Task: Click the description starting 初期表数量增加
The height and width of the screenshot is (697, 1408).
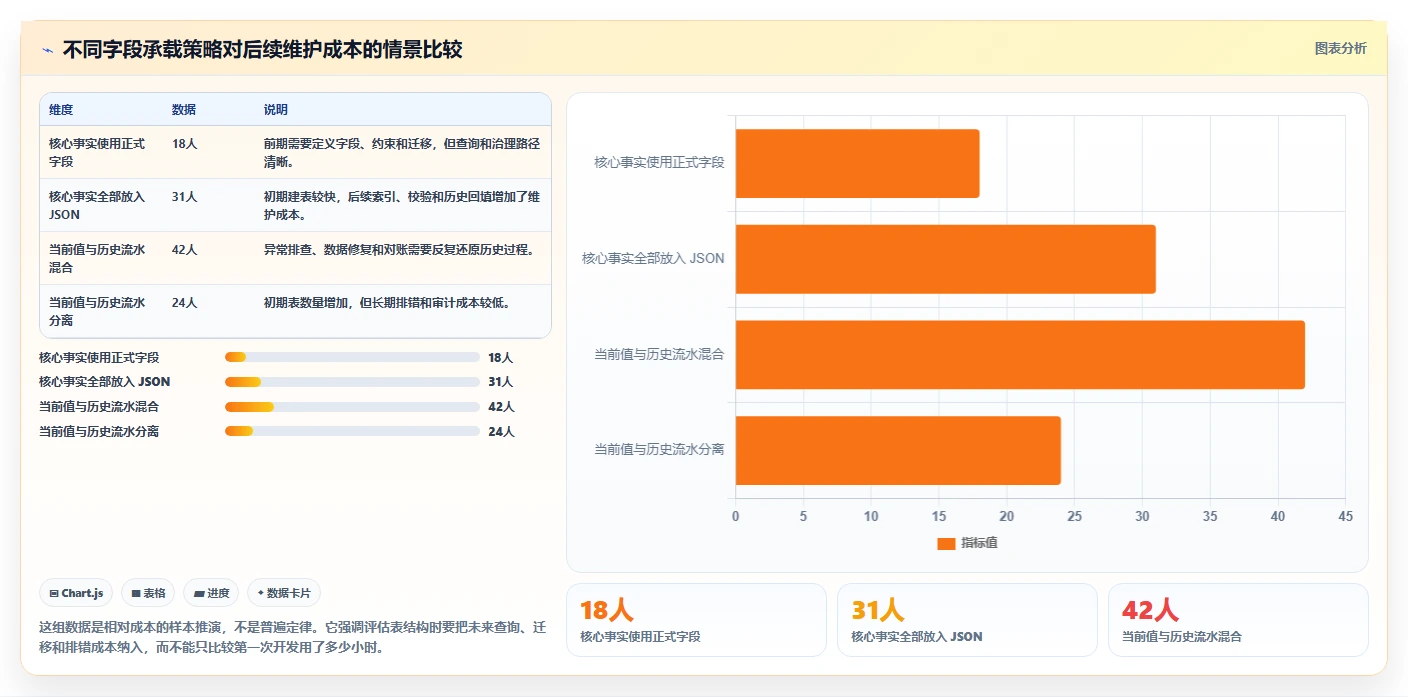Action: click(x=388, y=303)
